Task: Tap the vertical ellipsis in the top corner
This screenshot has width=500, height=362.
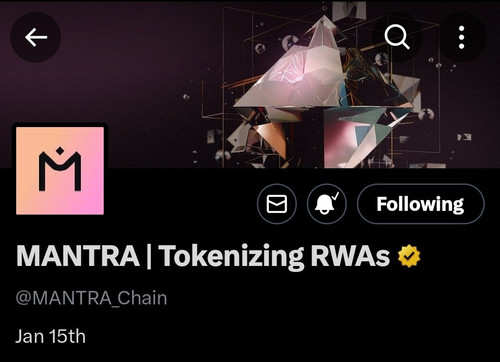Action: (x=462, y=37)
